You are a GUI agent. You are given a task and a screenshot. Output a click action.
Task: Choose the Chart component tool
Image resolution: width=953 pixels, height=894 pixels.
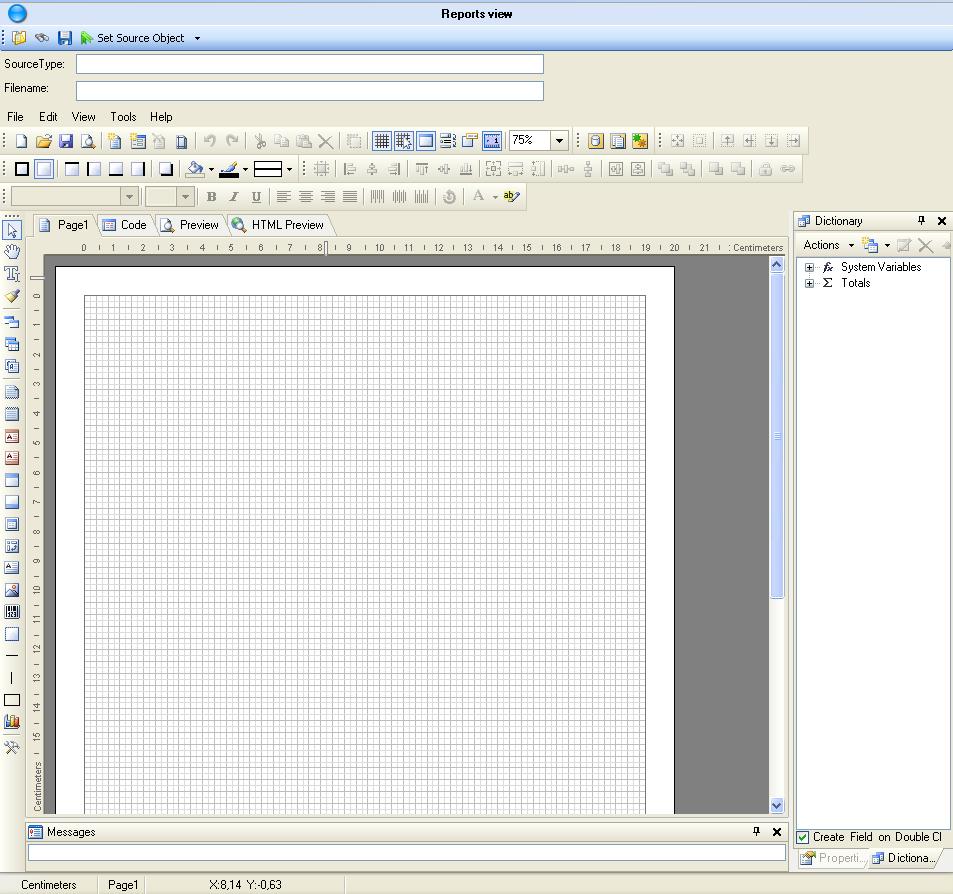(12, 721)
